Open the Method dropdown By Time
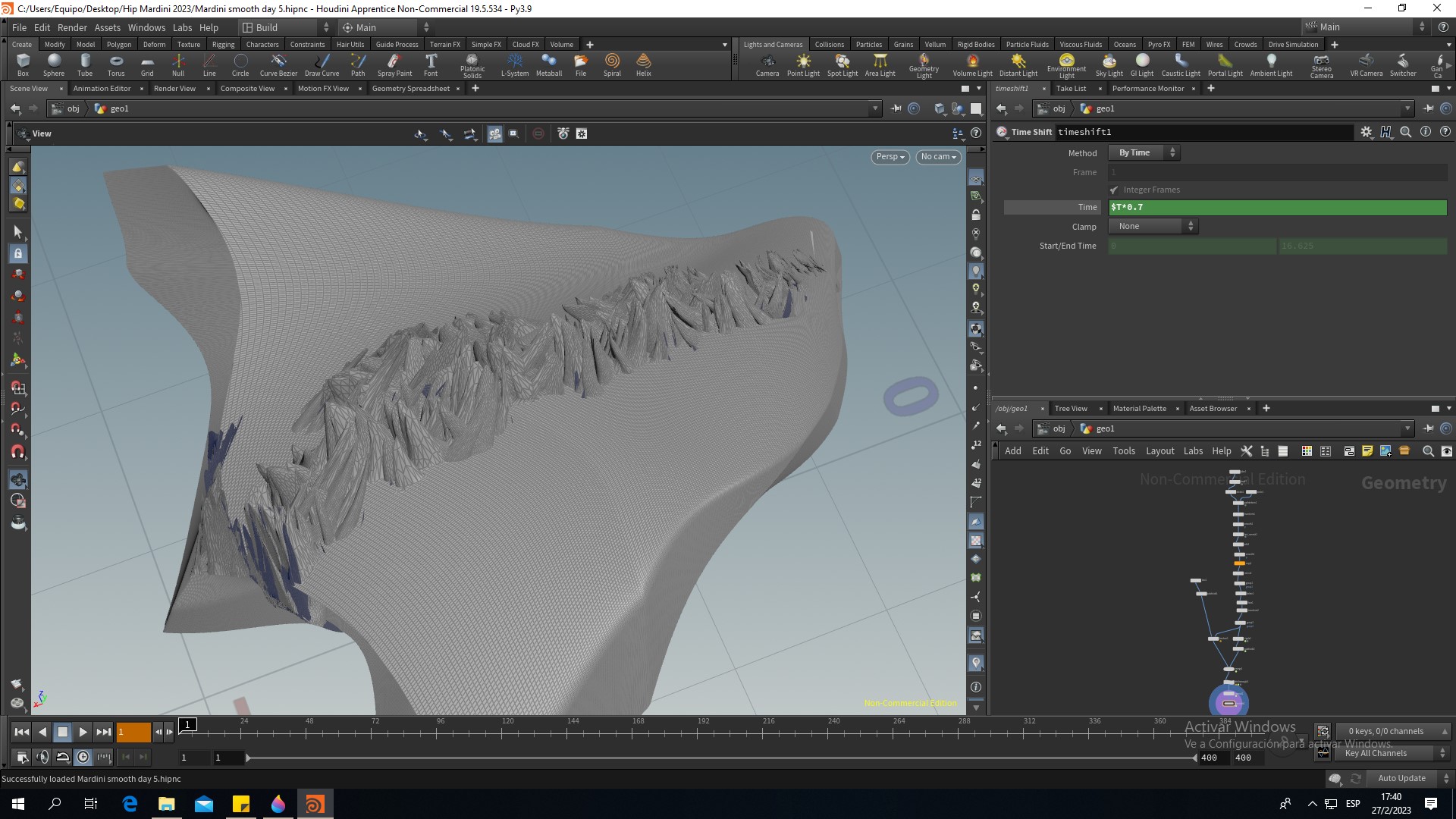The width and height of the screenshot is (1456, 819). pos(1144,153)
